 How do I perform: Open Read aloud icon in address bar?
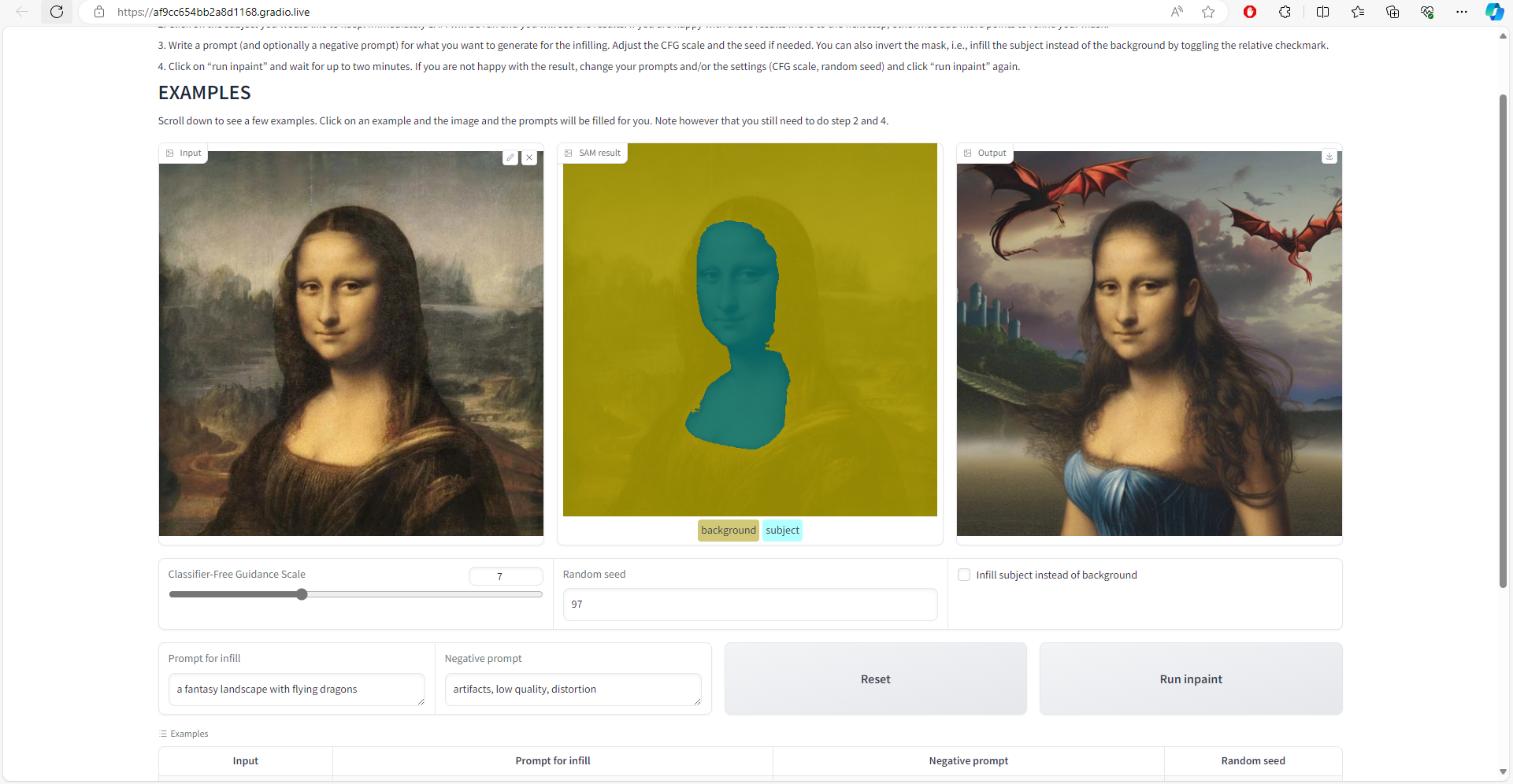pos(1177,12)
